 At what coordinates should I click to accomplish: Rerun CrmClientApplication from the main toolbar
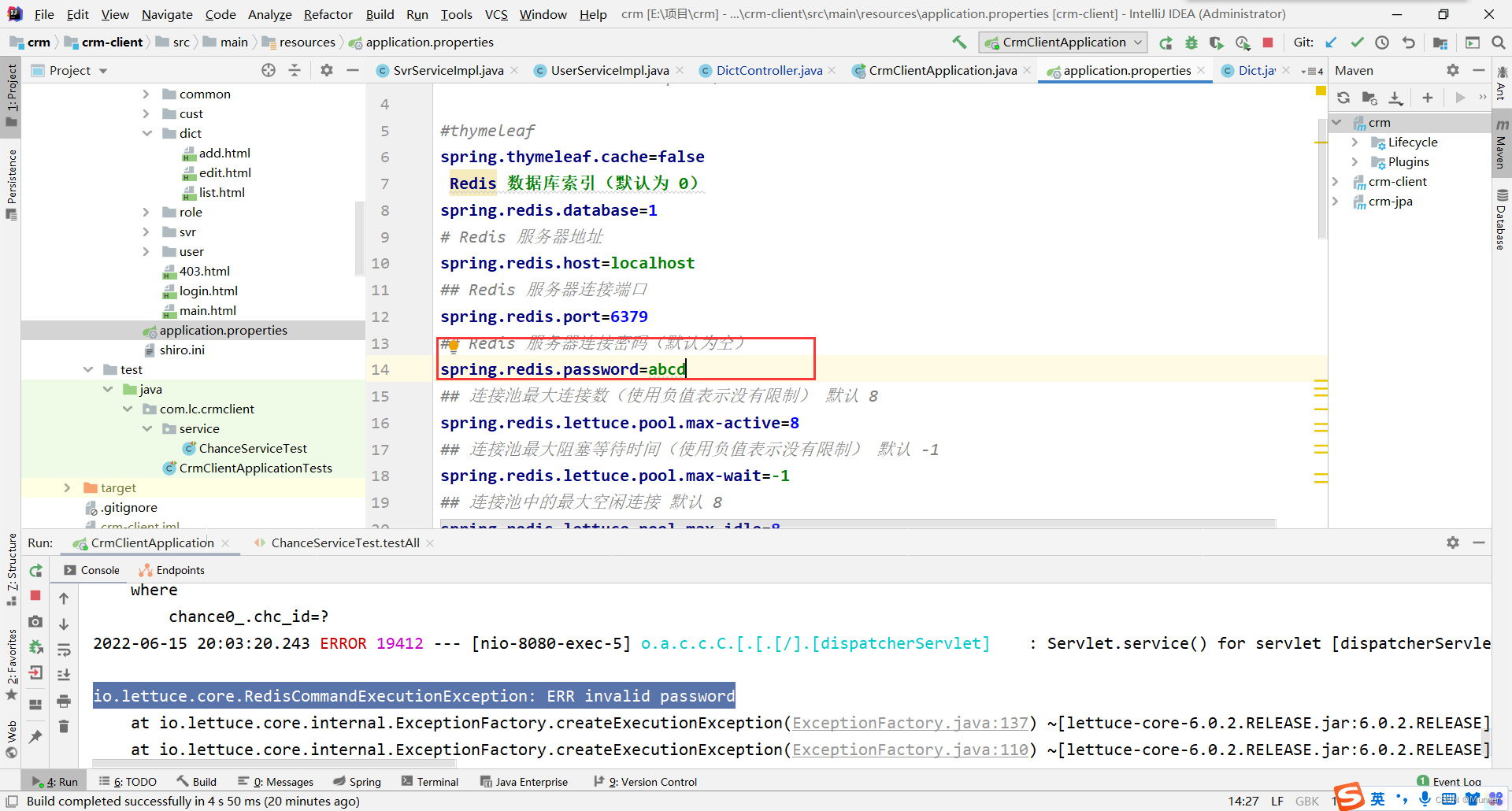[1165, 43]
